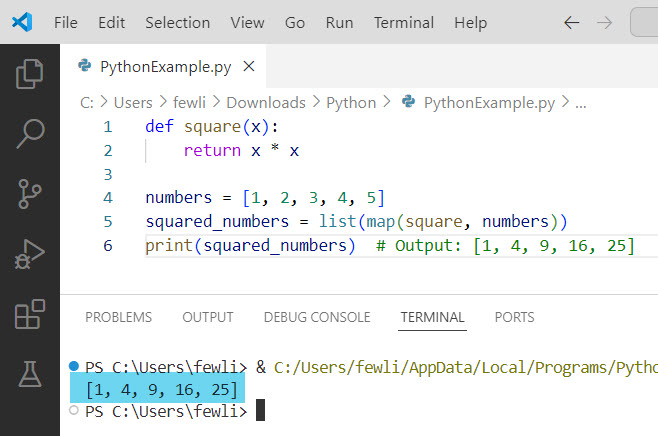Click the 'def' keyword on line 1
This screenshot has width=658, height=436.
(x=159, y=126)
